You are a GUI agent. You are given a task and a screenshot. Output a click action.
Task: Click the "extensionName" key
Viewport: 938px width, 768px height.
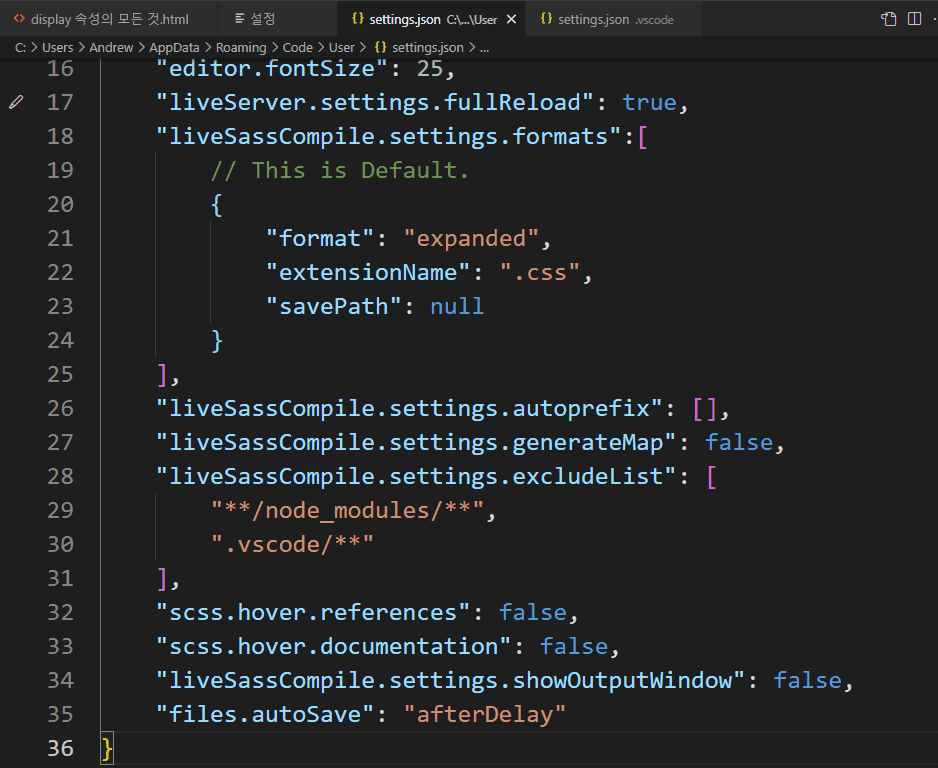368,273
